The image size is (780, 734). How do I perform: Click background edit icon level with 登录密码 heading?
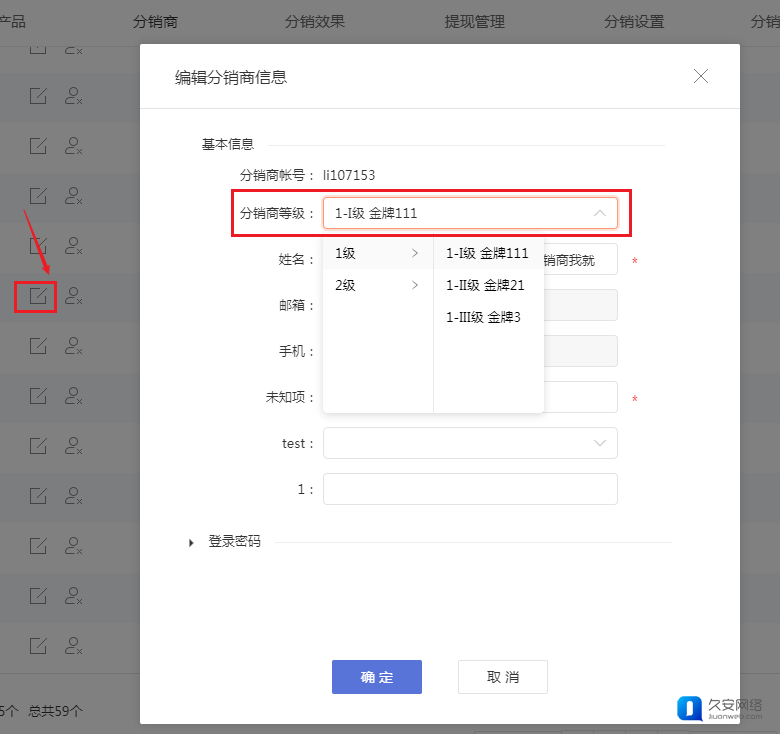[x=38, y=546]
